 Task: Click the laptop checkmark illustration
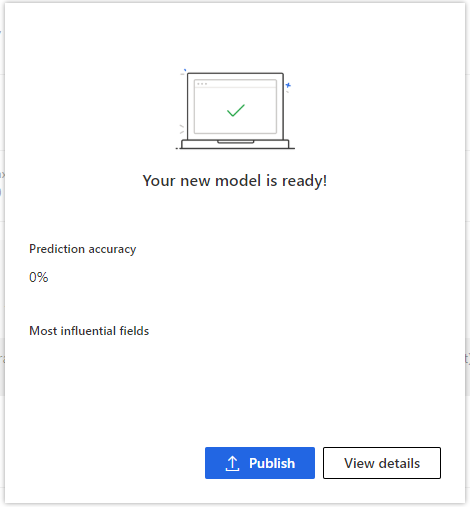[x=235, y=109]
